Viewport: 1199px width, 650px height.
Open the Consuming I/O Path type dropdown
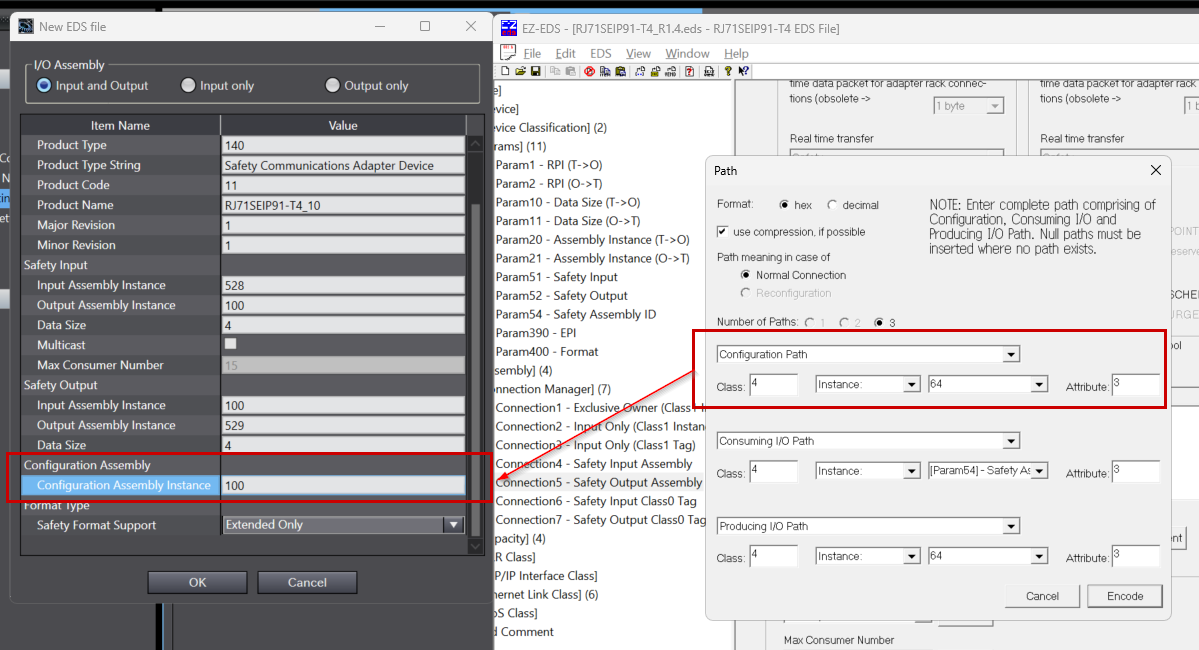[x=1011, y=441]
